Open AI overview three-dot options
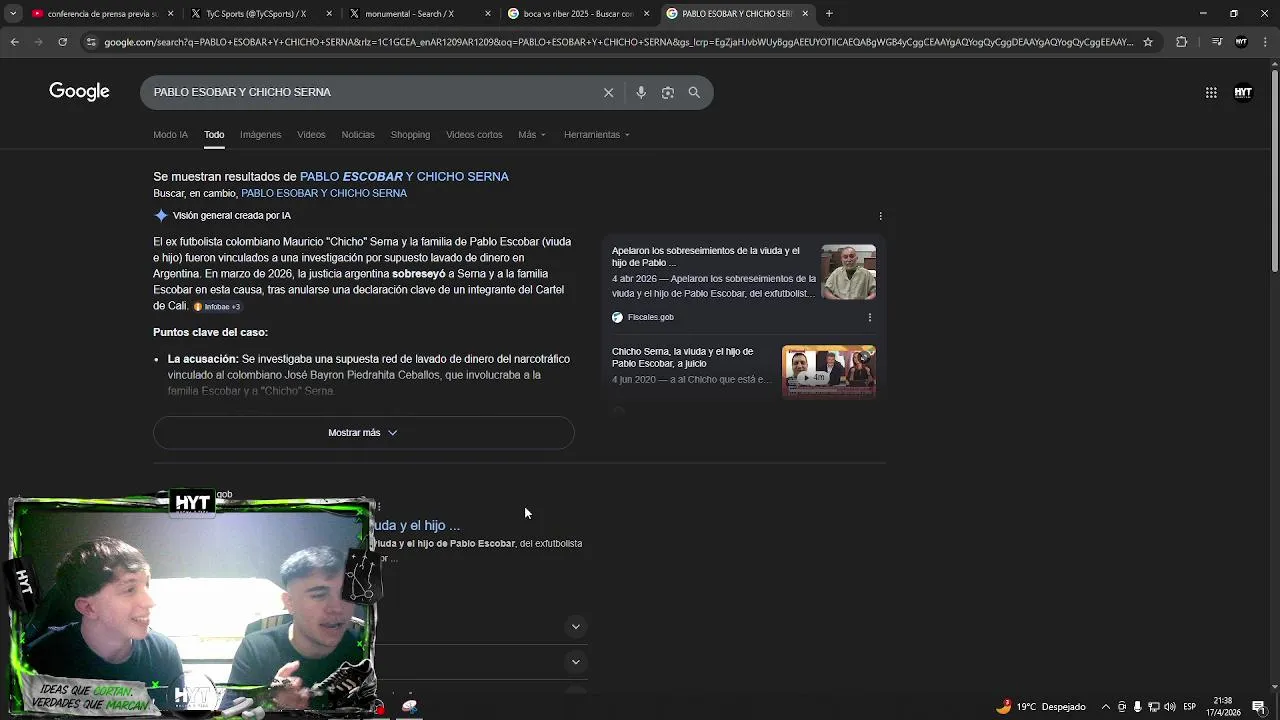This screenshot has height=720, width=1280. 880,216
